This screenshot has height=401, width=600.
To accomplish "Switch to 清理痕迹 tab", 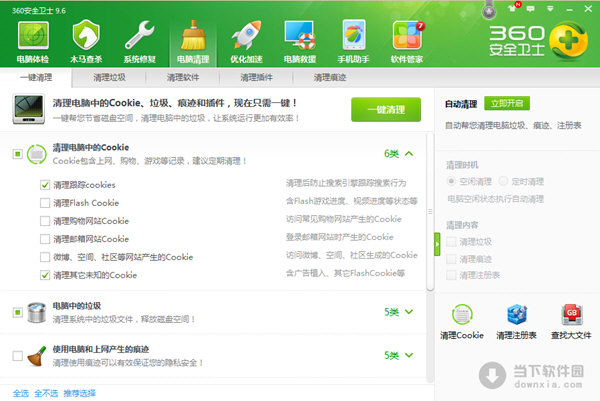I will 330,78.
